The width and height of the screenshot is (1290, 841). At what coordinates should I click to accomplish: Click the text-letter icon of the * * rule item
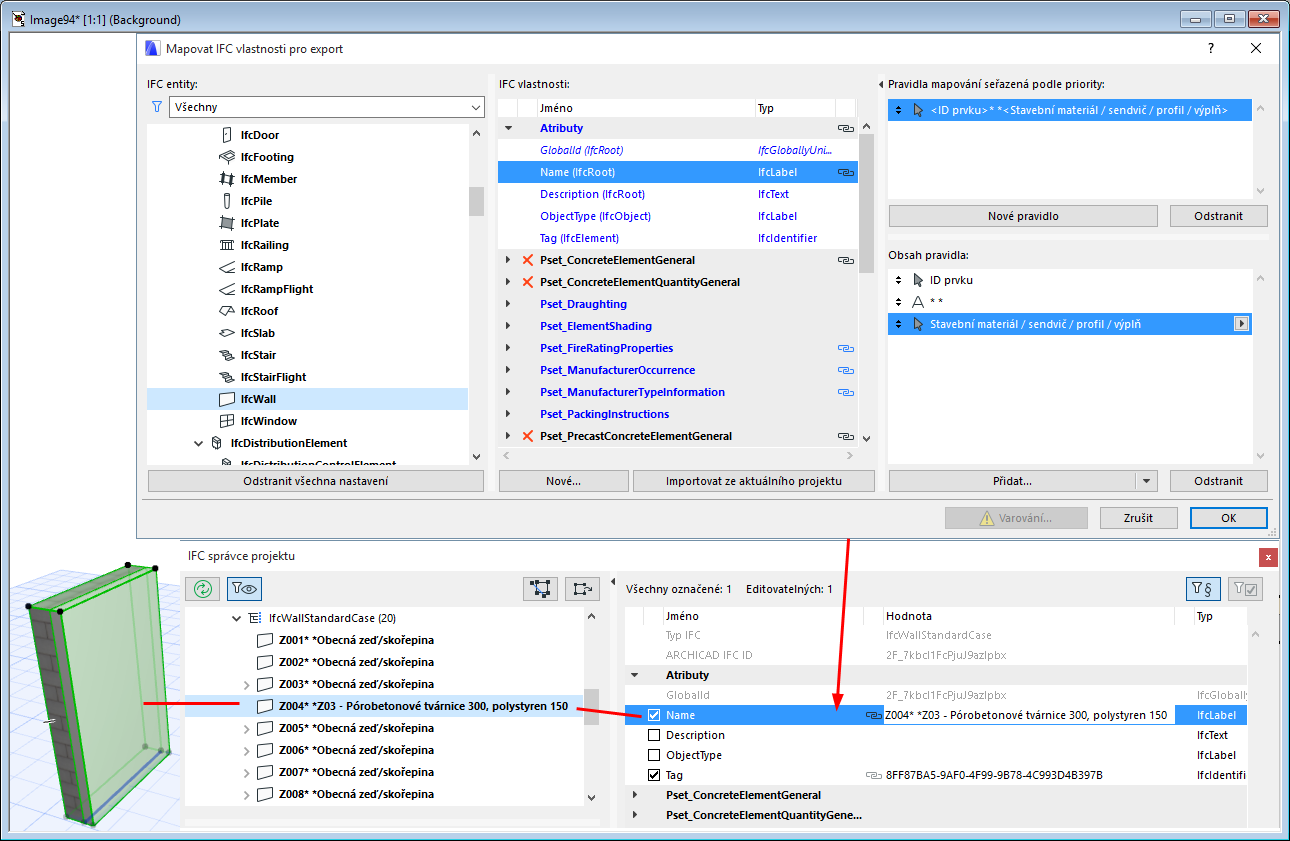click(x=919, y=302)
